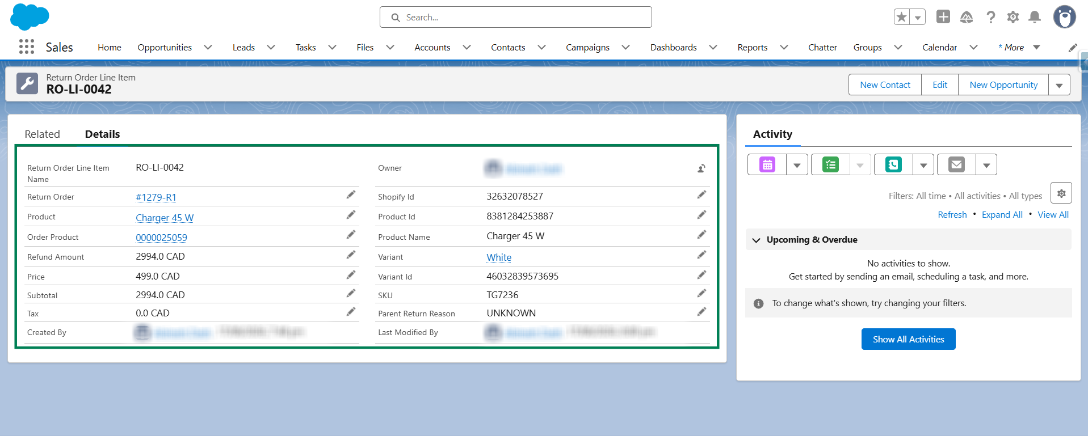The height and width of the screenshot is (436, 1088).
Task: Click the New Opportunity button
Action: click(x=1003, y=85)
